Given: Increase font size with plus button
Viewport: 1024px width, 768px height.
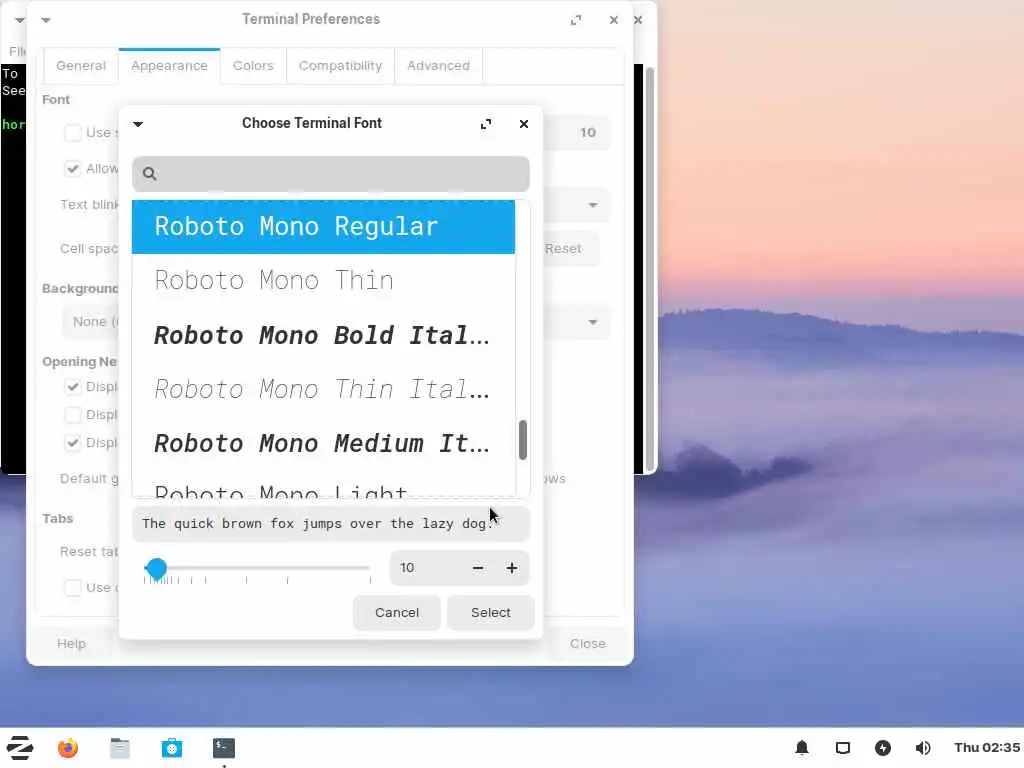Looking at the screenshot, I should (x=512, y=568).
